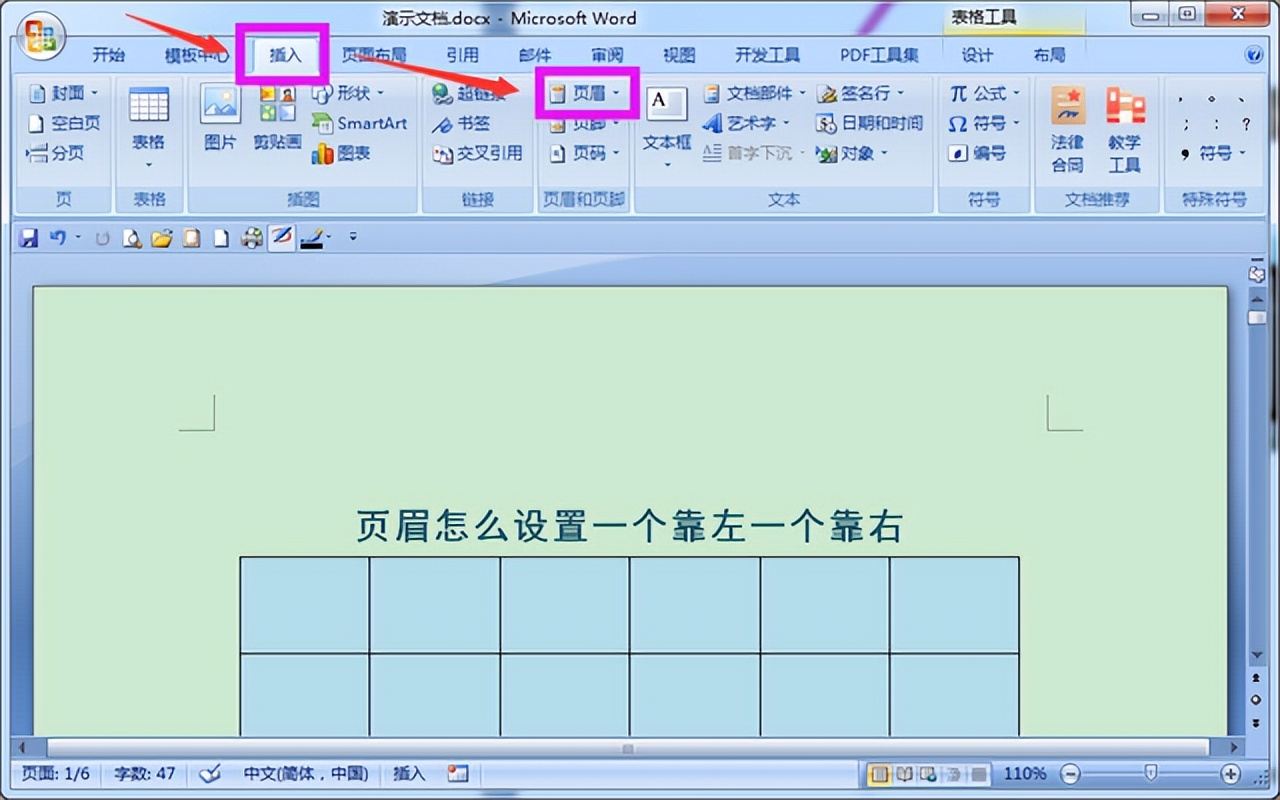1280x800 pixels.
Task: Click the word count 字数: 47
Action: [144, 774]
